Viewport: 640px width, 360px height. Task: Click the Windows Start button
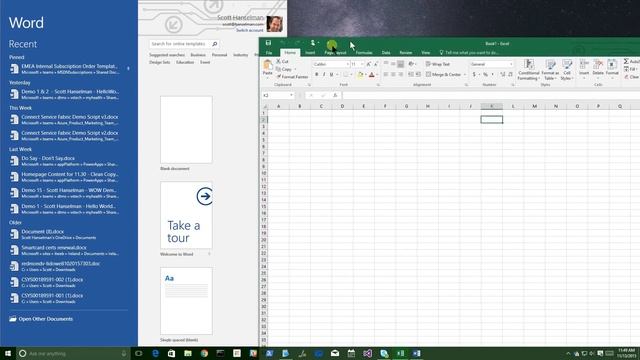[x=8, y=353]
